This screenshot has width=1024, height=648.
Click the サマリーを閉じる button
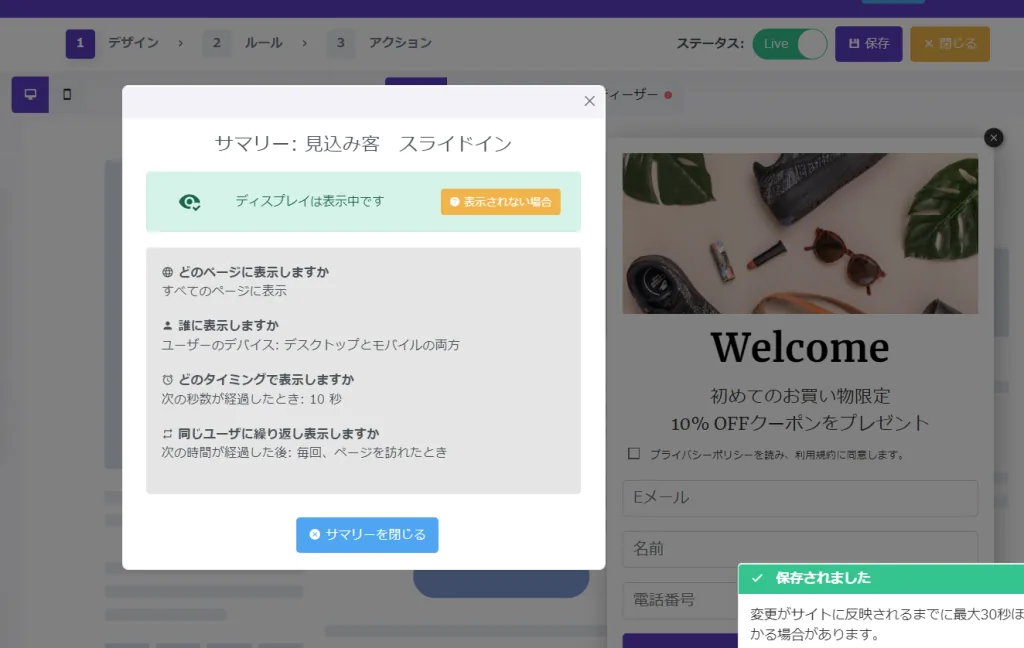pyautogui.click(x=367, y=535)
